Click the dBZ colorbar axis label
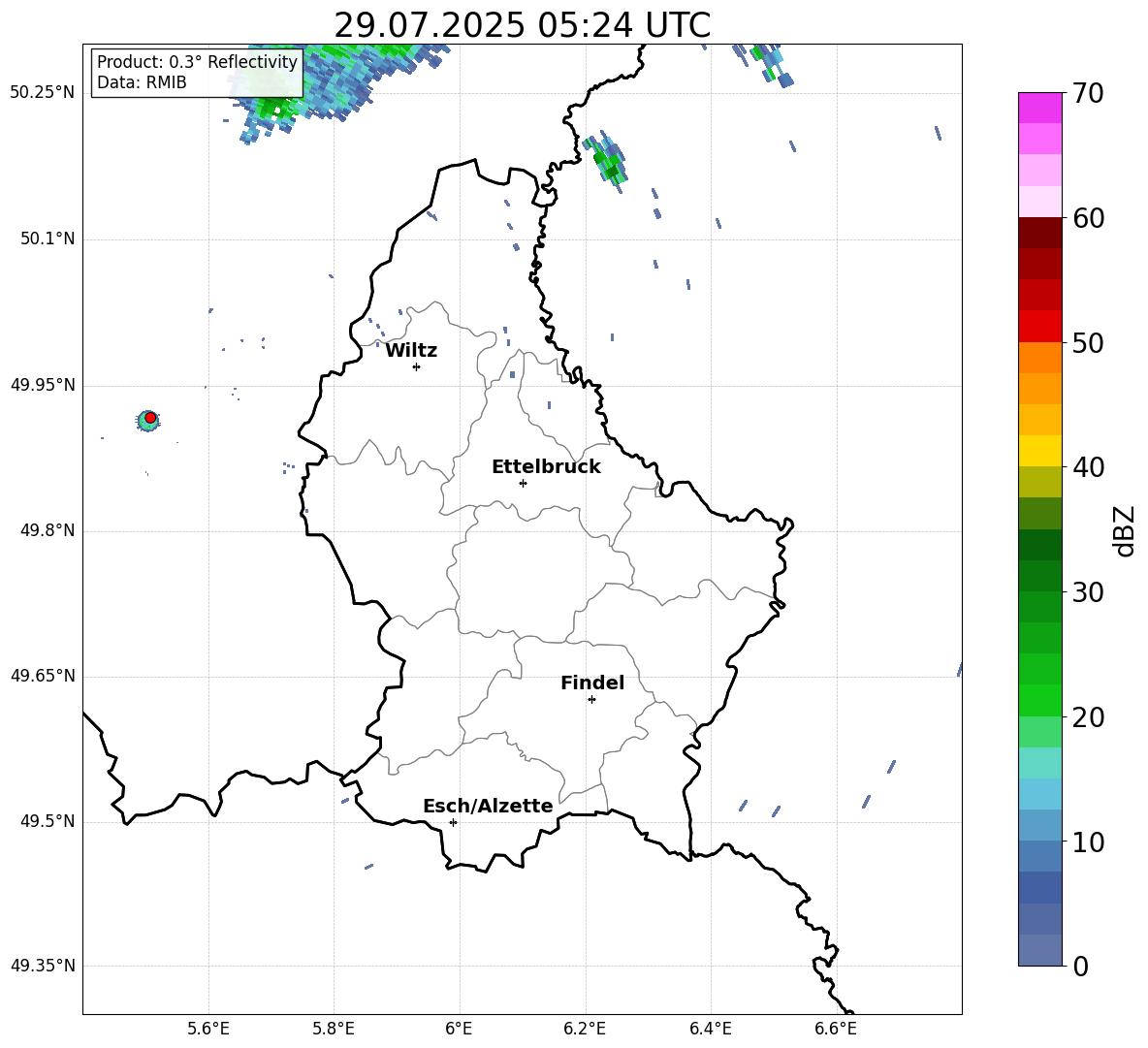 click(1124, 530)
